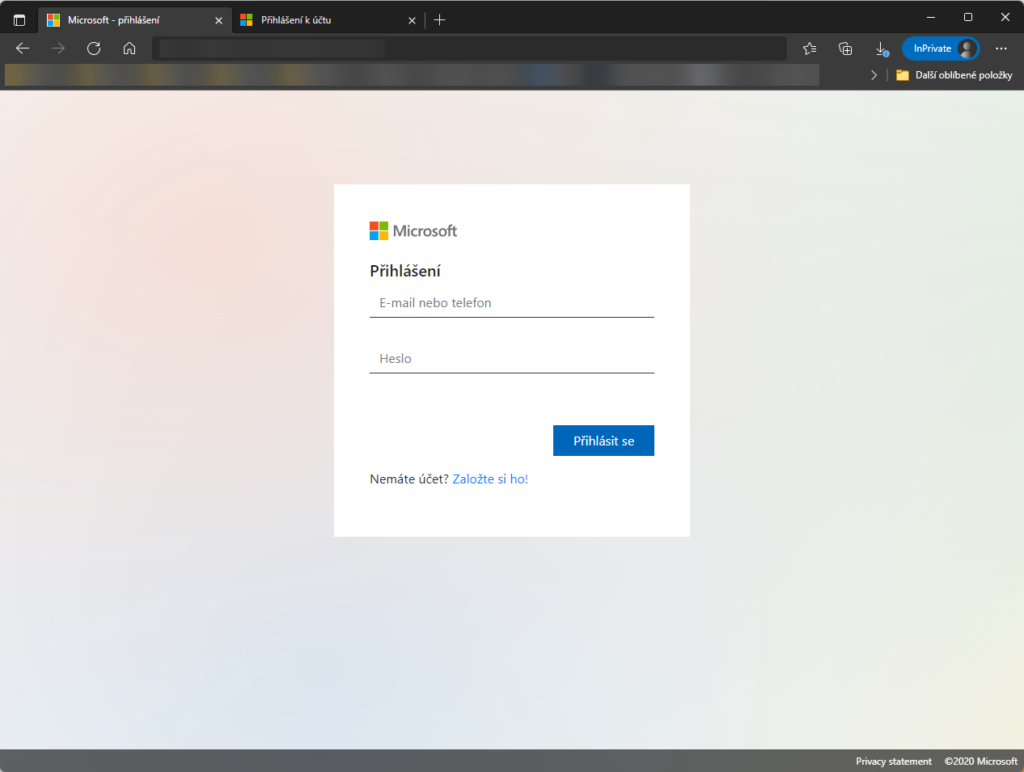Maximize the browser window
The width and height of the screenshot is (1024, 772).
[x=968, y=18]
